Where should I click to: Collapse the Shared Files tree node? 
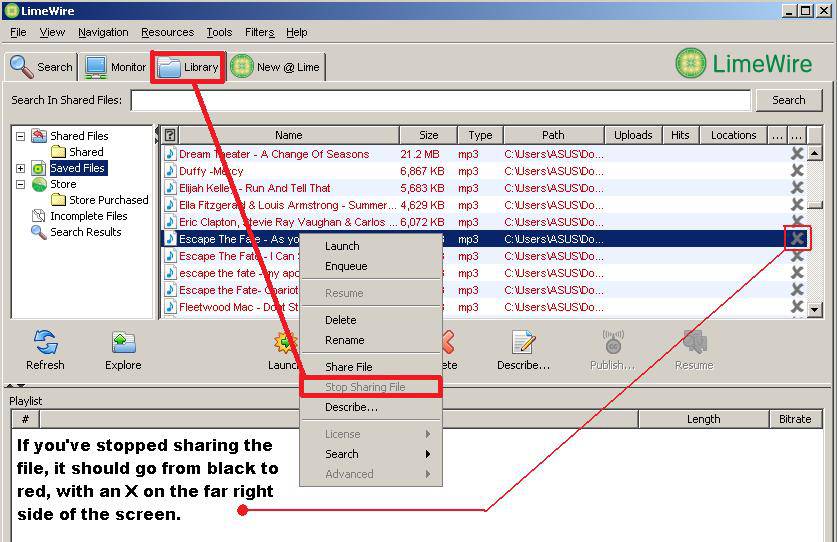pyautogui.click(x=20, y=136)
